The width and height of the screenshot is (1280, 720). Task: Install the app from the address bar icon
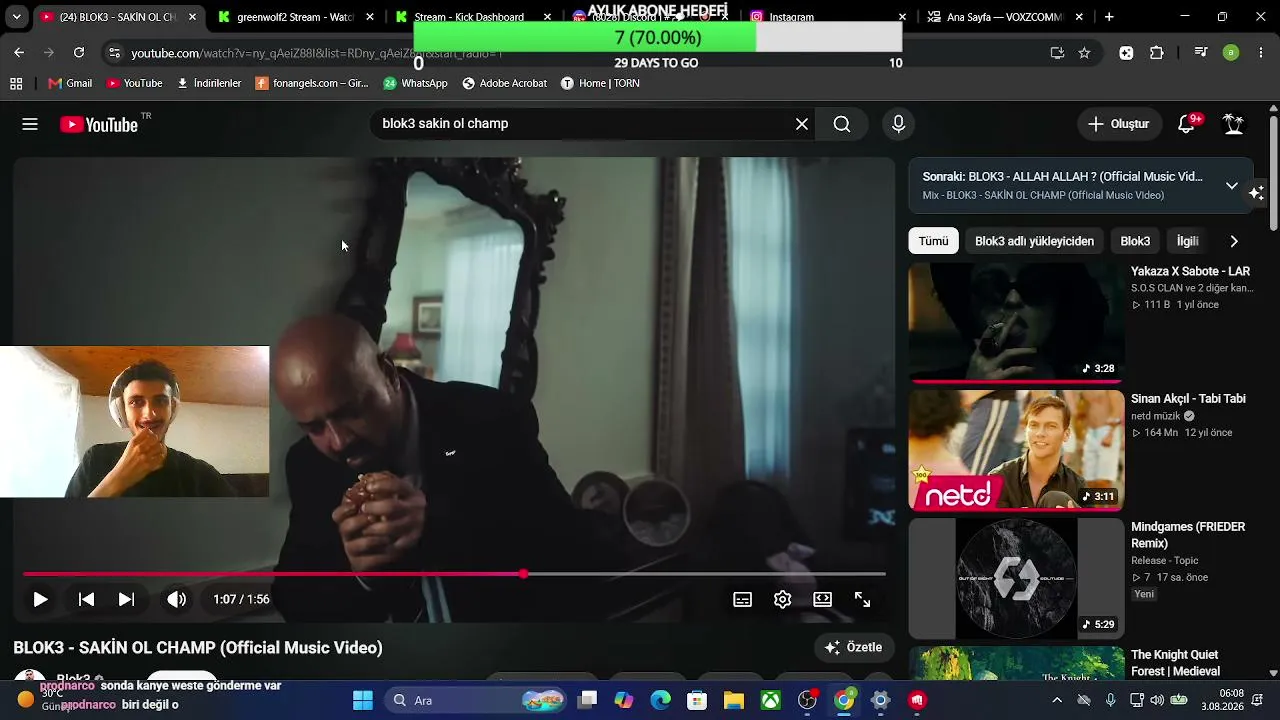coord(1057,53)
